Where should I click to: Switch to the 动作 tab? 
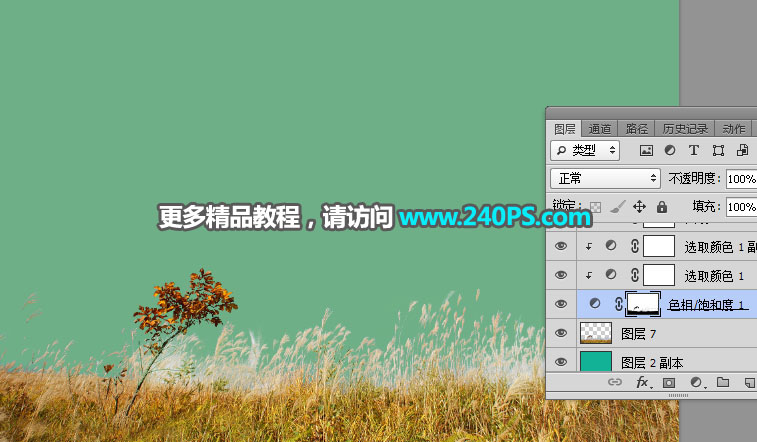(x=734, y=129)
